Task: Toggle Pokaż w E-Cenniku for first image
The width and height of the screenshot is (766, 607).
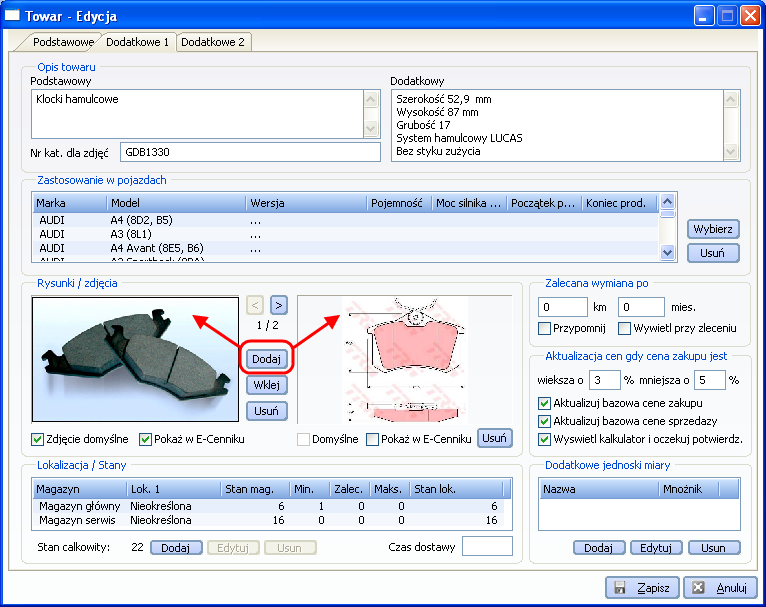Action: coord(145,440)
